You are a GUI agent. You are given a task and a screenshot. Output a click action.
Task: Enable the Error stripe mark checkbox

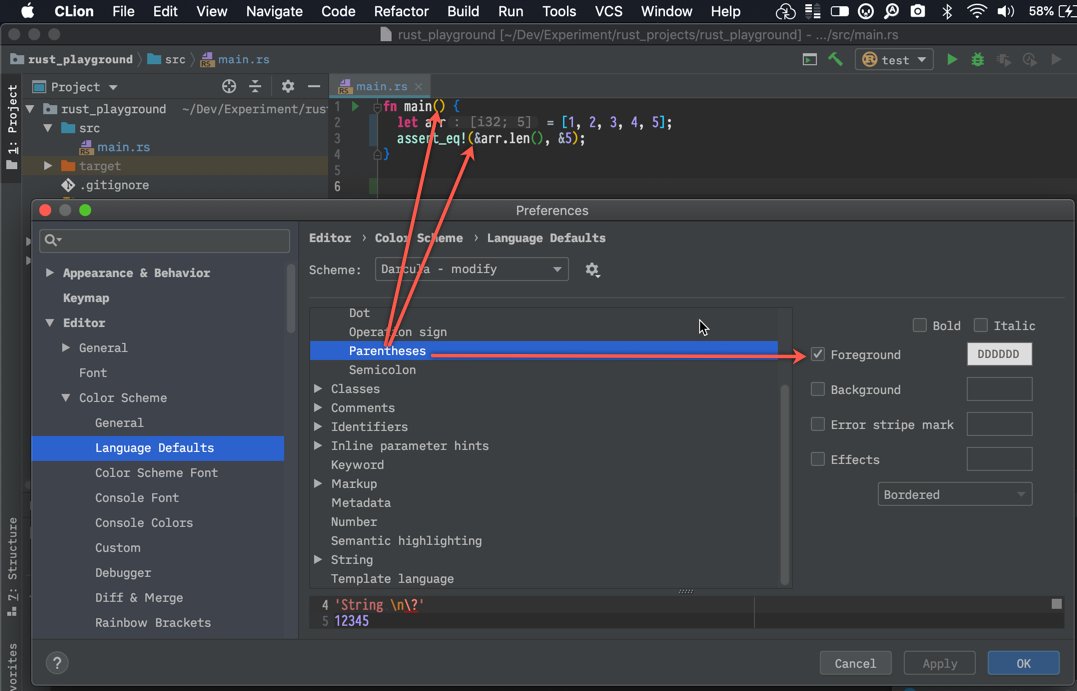point(817,424)
